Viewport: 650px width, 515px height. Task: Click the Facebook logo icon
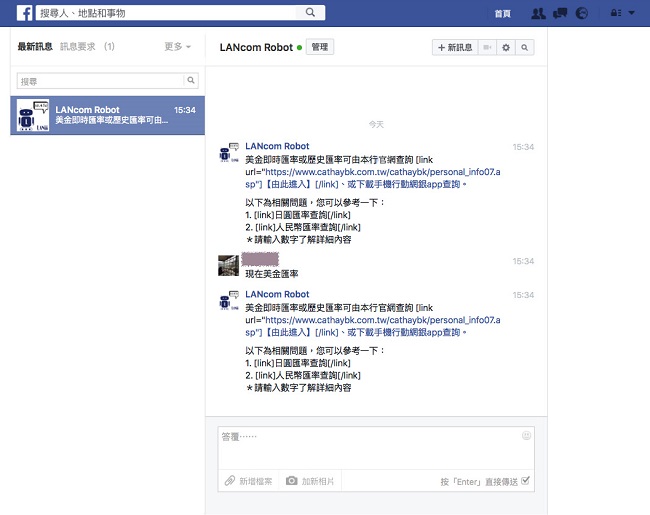25,13
